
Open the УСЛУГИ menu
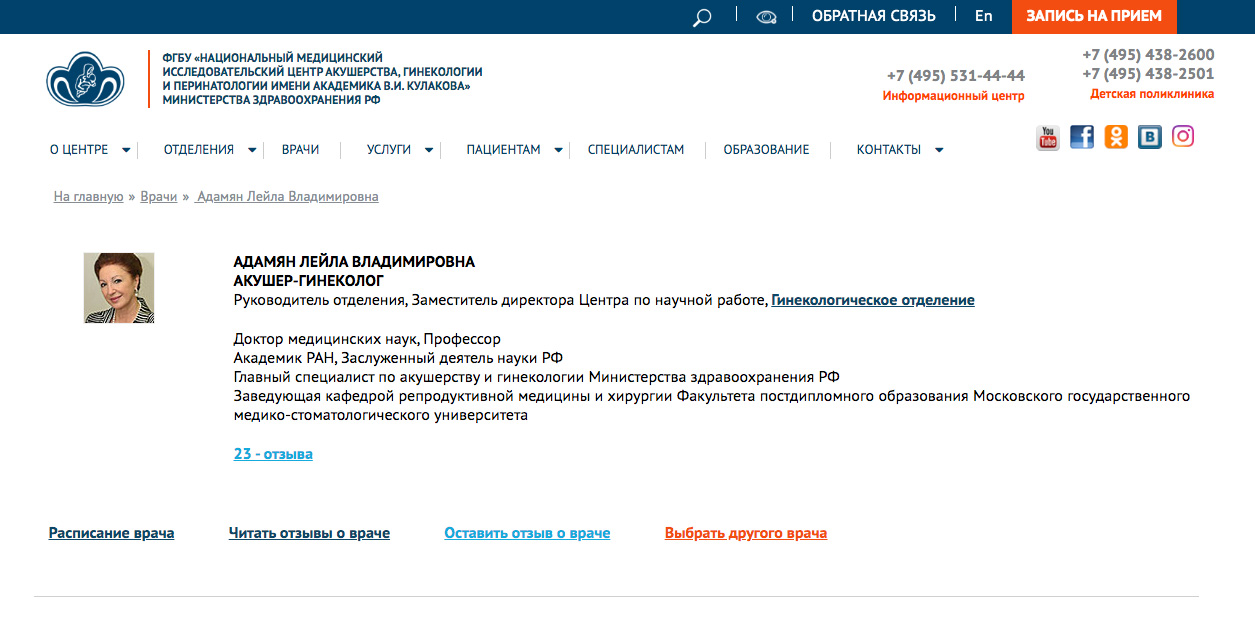[x=389, y=150]
